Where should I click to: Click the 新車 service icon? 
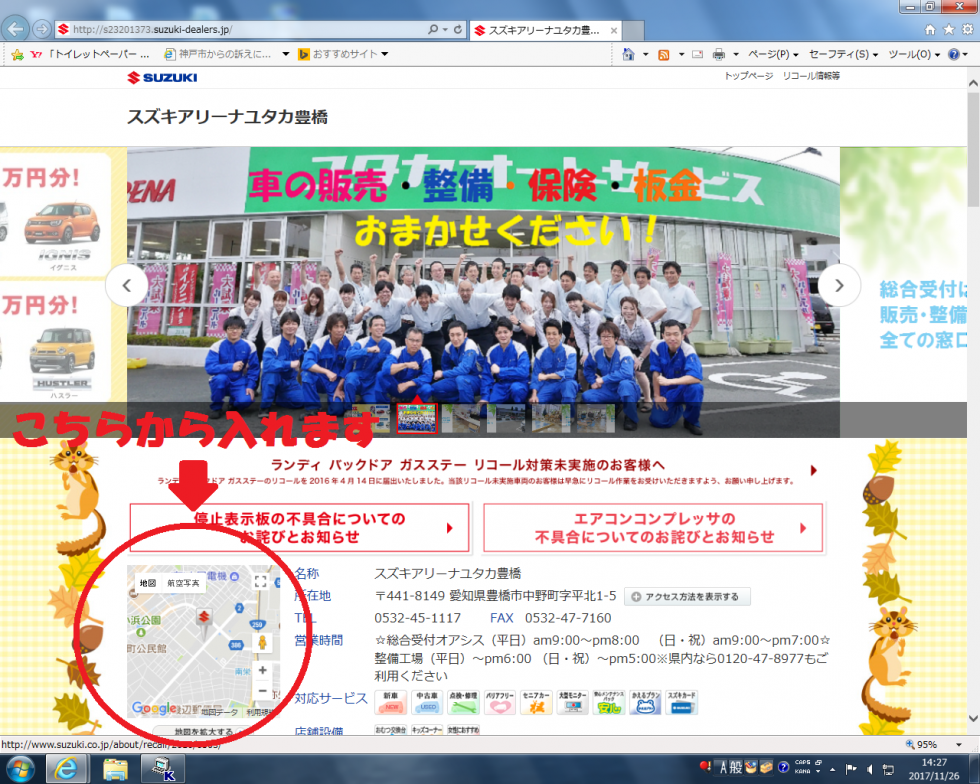[x=391, y=703]
